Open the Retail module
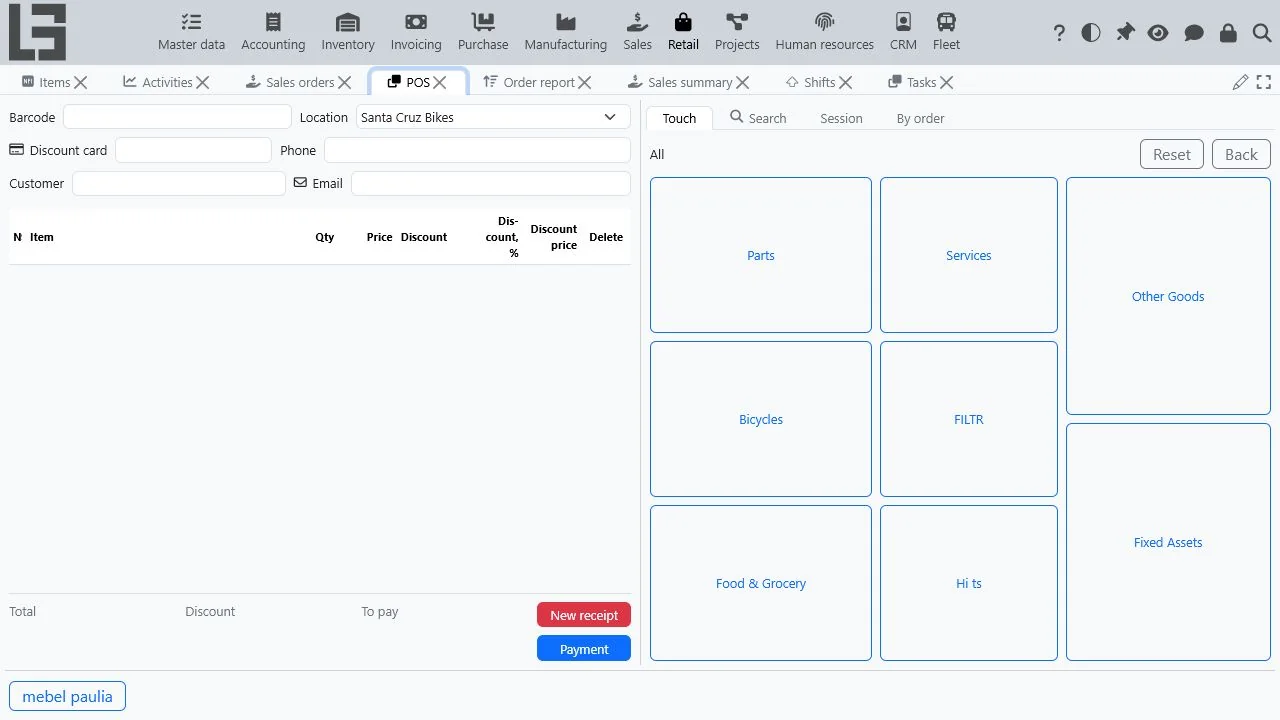 683,32
